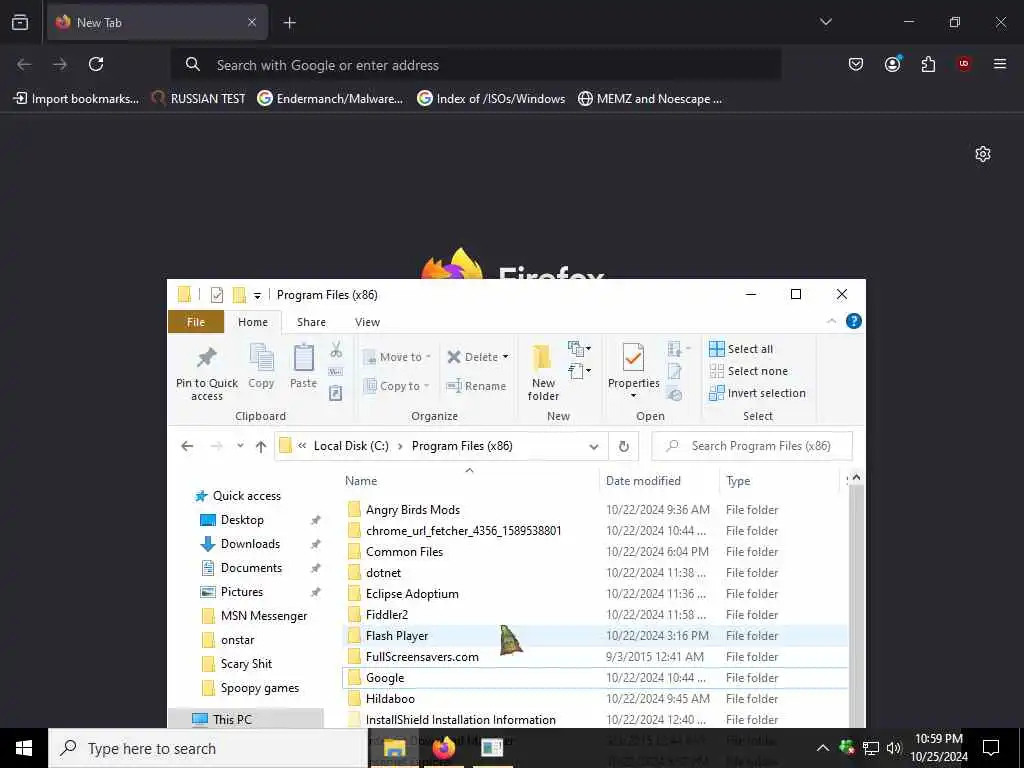Collapse the Explorer ribbon chevron
Image resolution: width=1024 pixels, height=768 pixels.
tap(831, 321)
